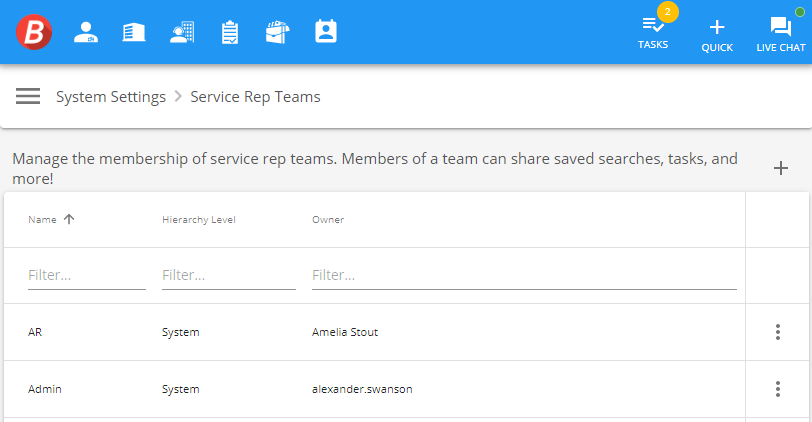
Task: Sort teams by Name column
Action: (43, 220)
